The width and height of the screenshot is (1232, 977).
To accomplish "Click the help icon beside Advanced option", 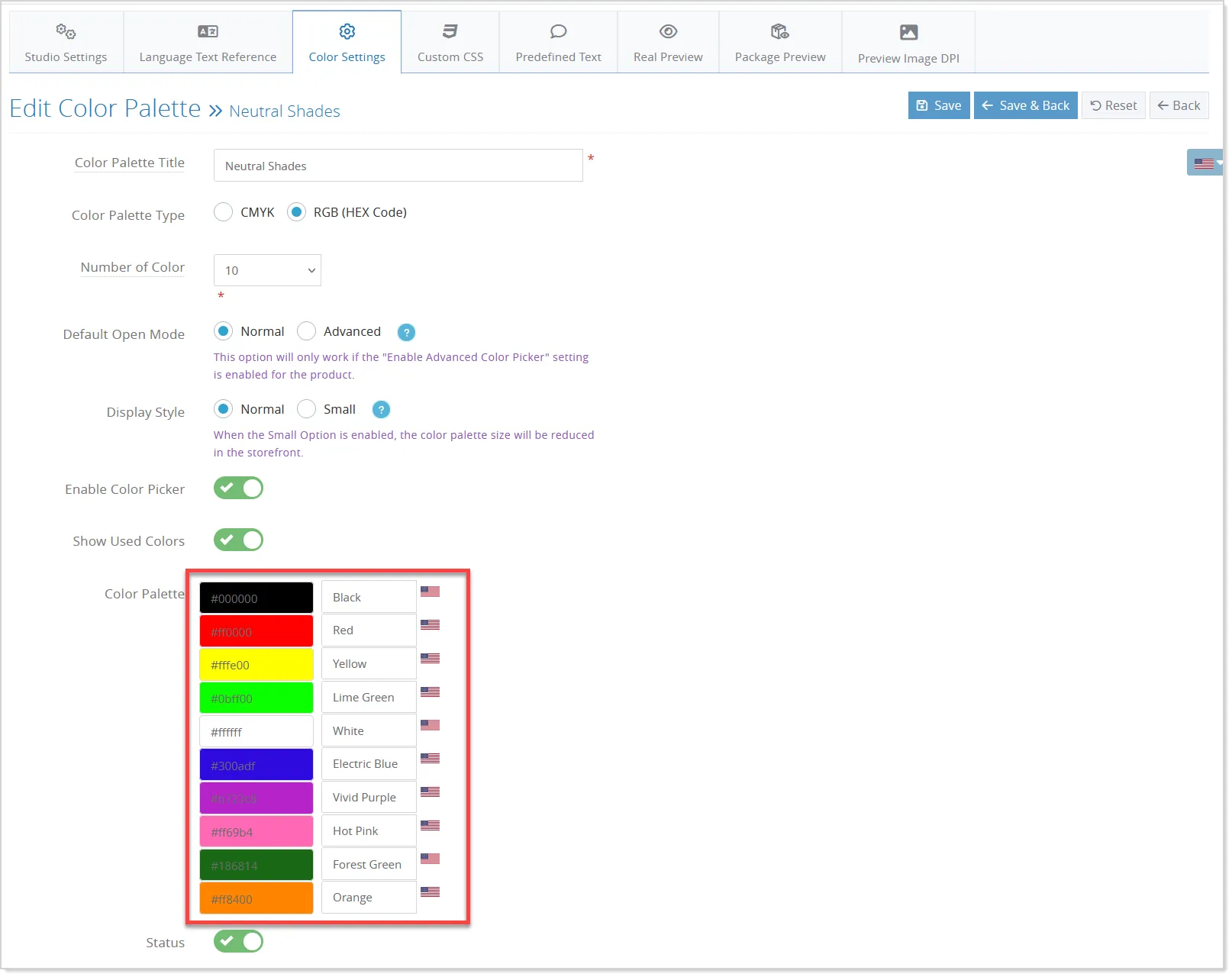I will [x=406, y=332].
